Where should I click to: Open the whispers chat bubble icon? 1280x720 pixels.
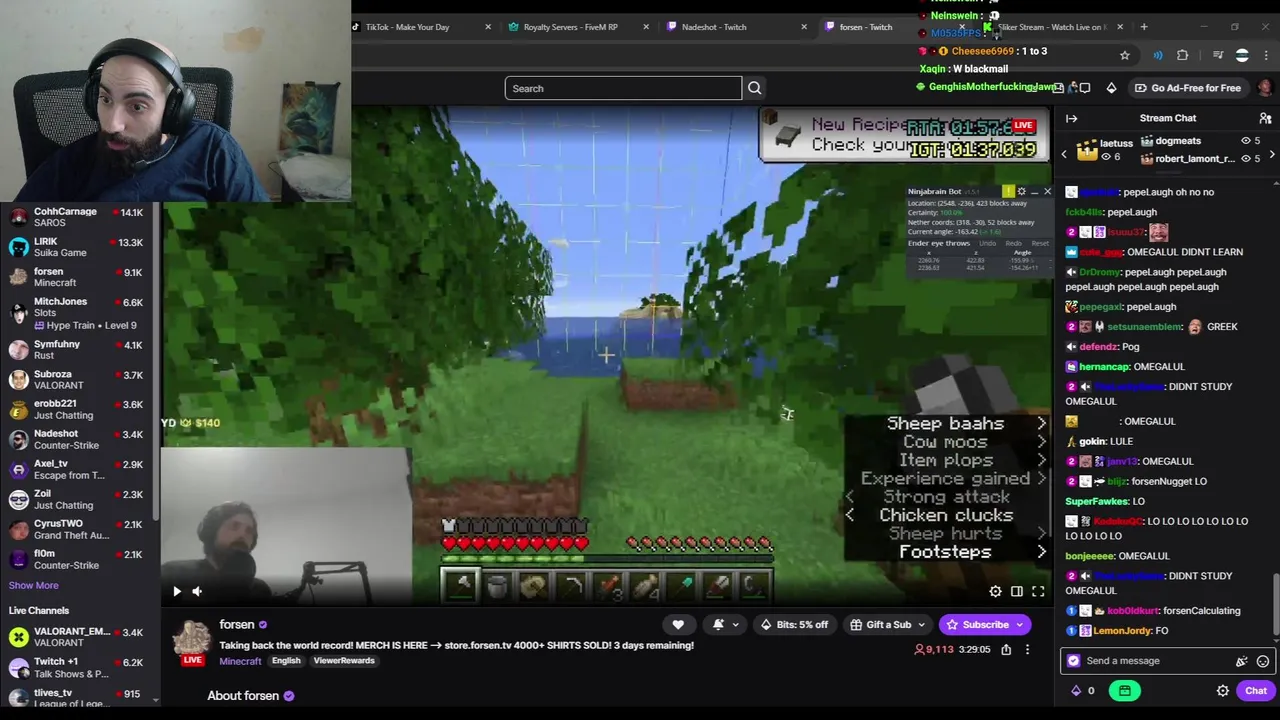(x=1085, y=88)
